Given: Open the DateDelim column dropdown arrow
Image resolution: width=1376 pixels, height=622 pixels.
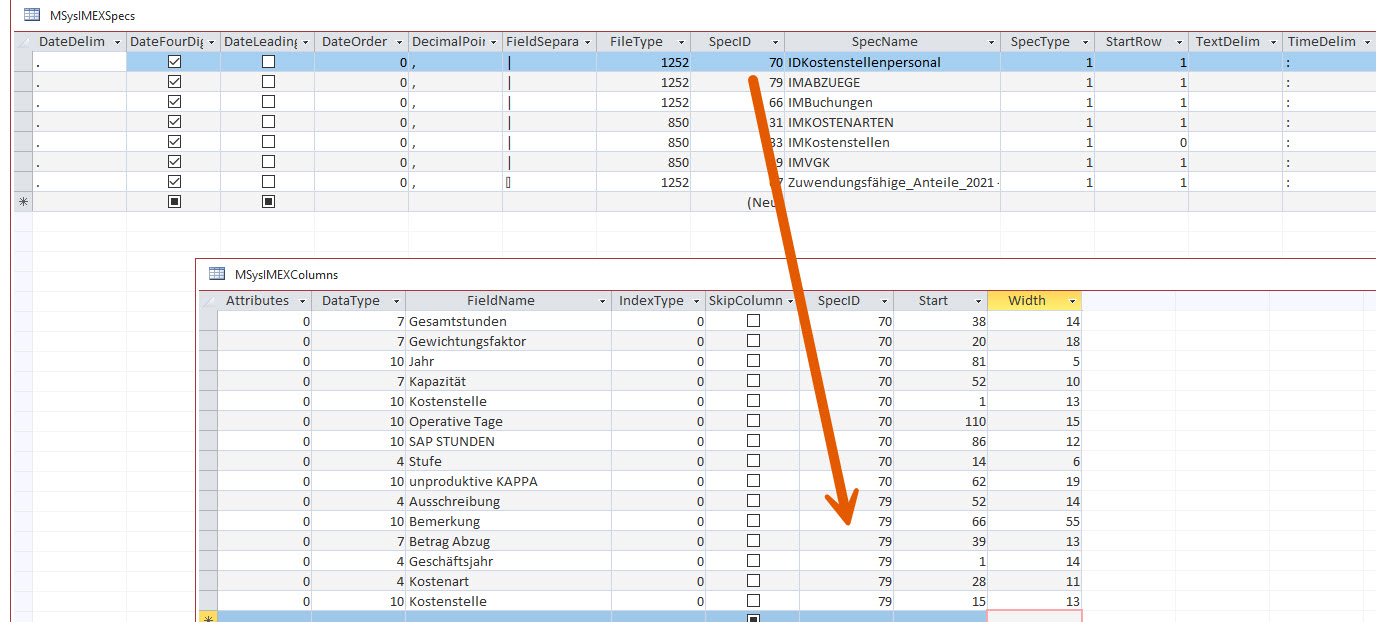Looking at the screenshot, I should coord(117,42).
